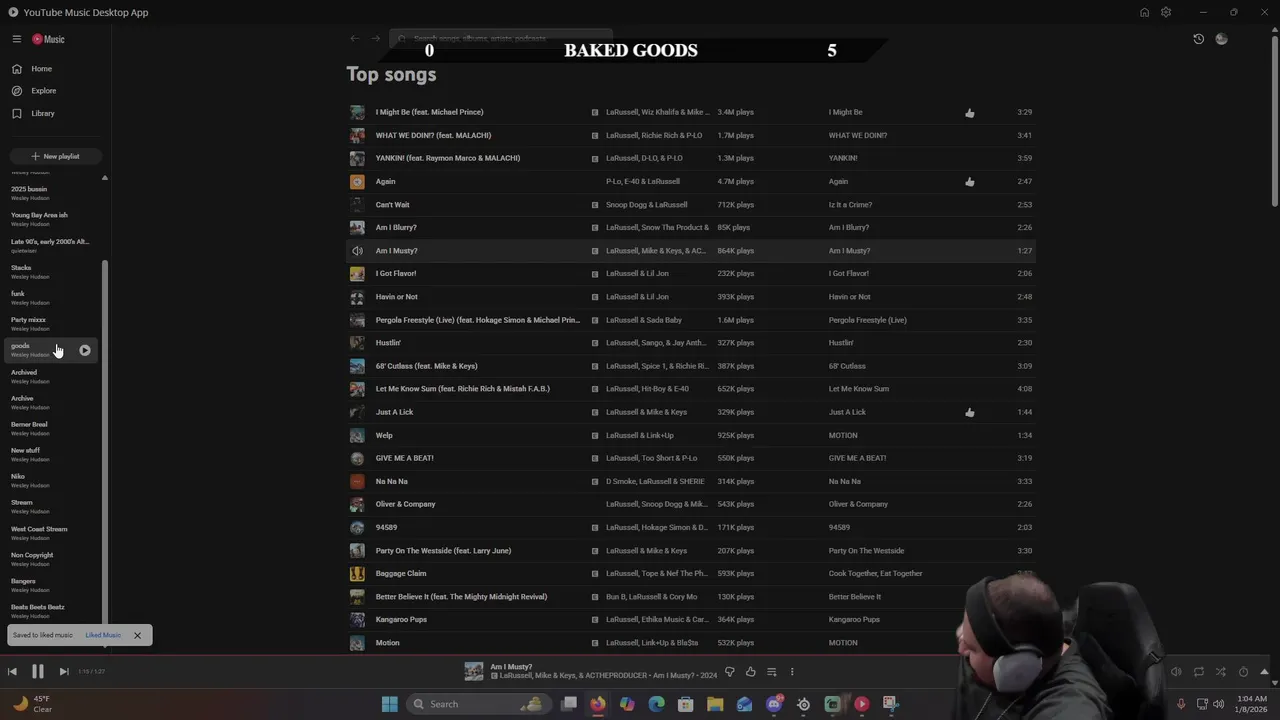The width and height of the screenshot is (1280, 720).
Task: Open the Party mixxx playlist
Action: click(x=29, y=320)
